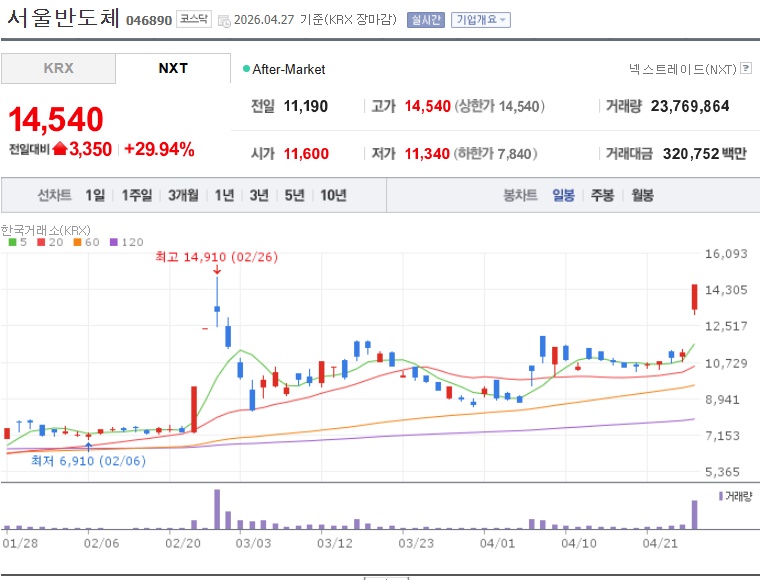Viewport: 760px width, 580px height.
Task: Click the 코스닥 market badge
Action: point(194,19)
